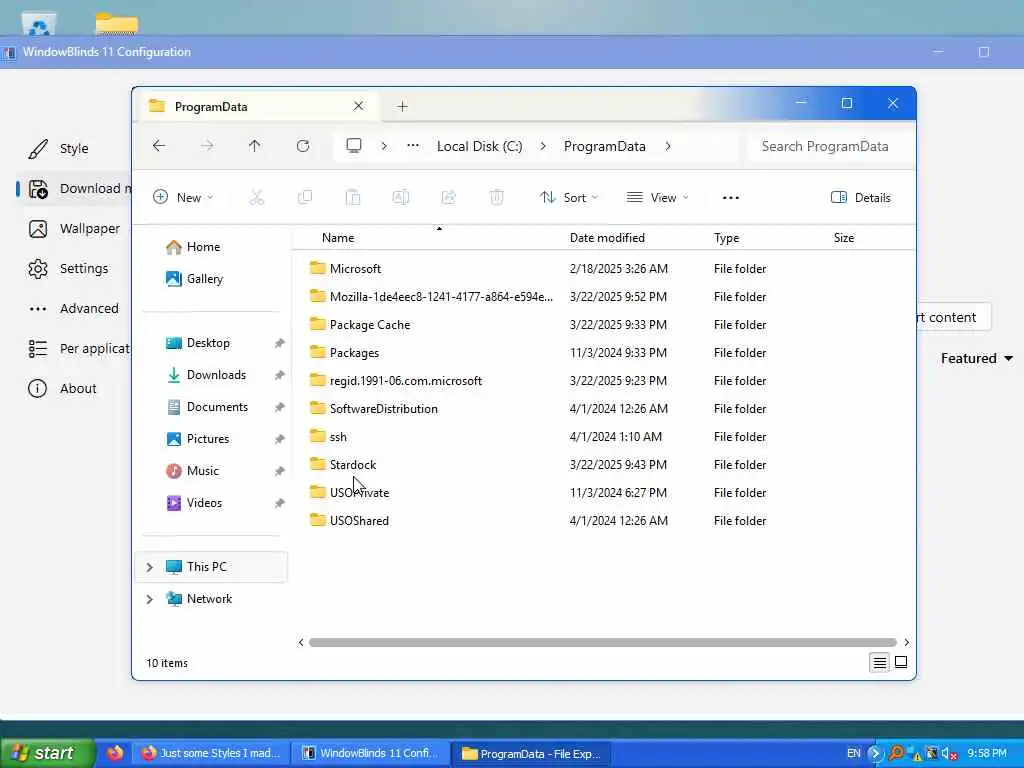Screen dimensions: 1024x768
Task: Click Local Disk (C:) breadcrumb
Action: 479,146
